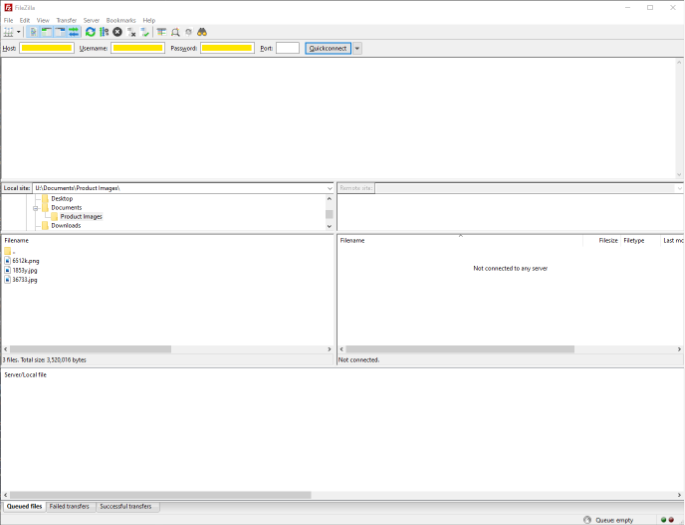Click the directory comparison toolbar icon
685x525 pixels.
pyautogui.click(x=175, y=32)
